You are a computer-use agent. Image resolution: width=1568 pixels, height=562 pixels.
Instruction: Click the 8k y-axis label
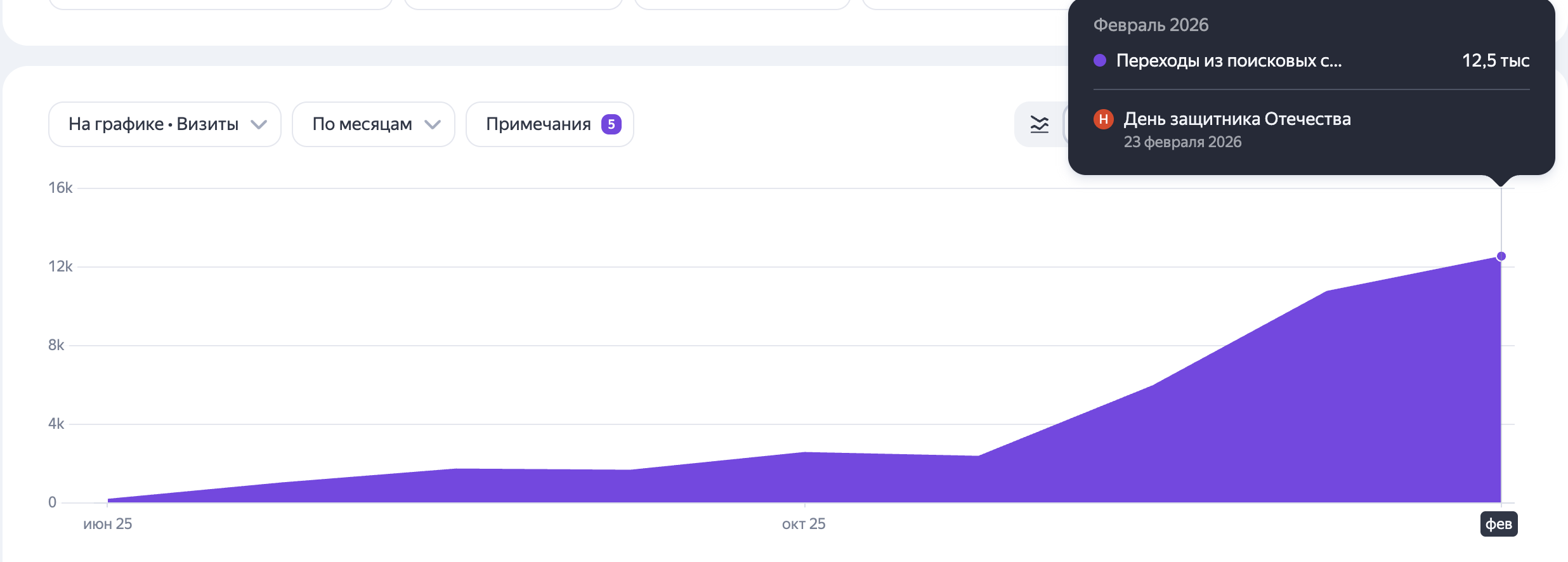coord(56,345)
